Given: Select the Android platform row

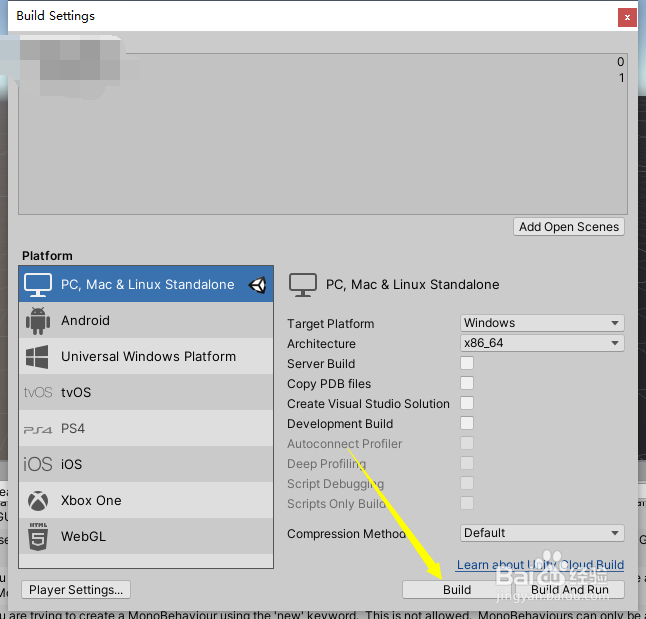Looking at the screenshot, I should (x=146, y=320).
